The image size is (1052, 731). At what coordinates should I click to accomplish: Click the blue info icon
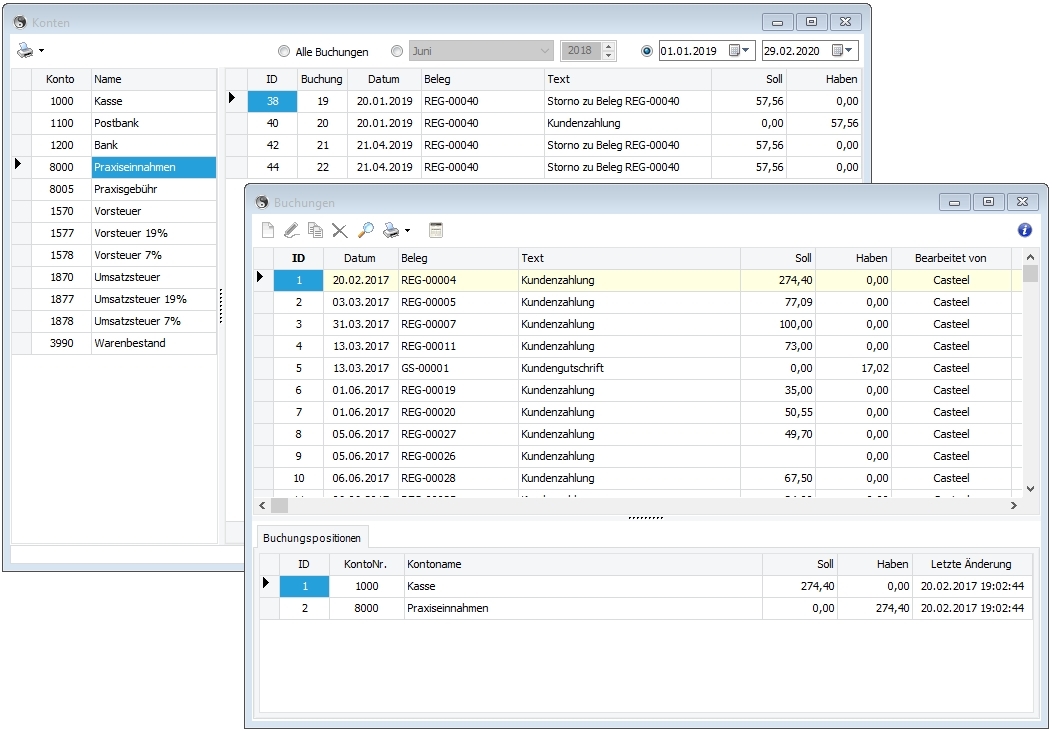1024,230
